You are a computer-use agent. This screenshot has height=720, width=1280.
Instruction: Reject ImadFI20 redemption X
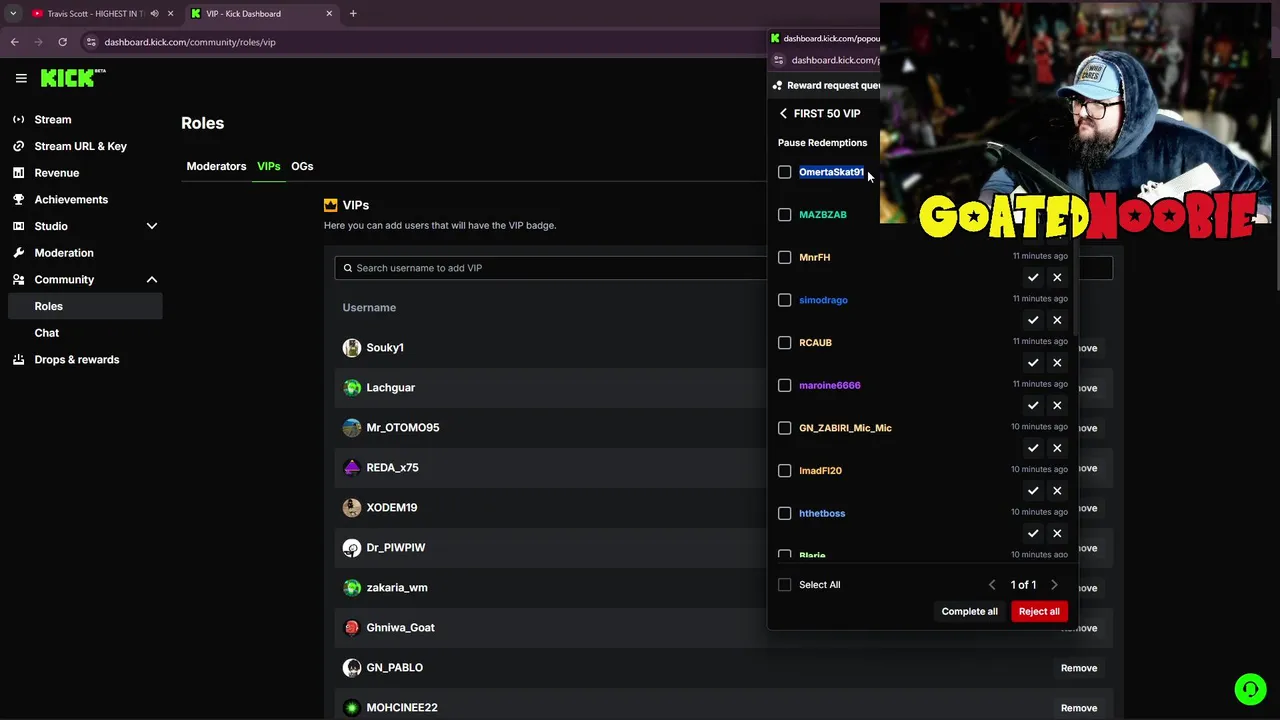[1057, 491]
